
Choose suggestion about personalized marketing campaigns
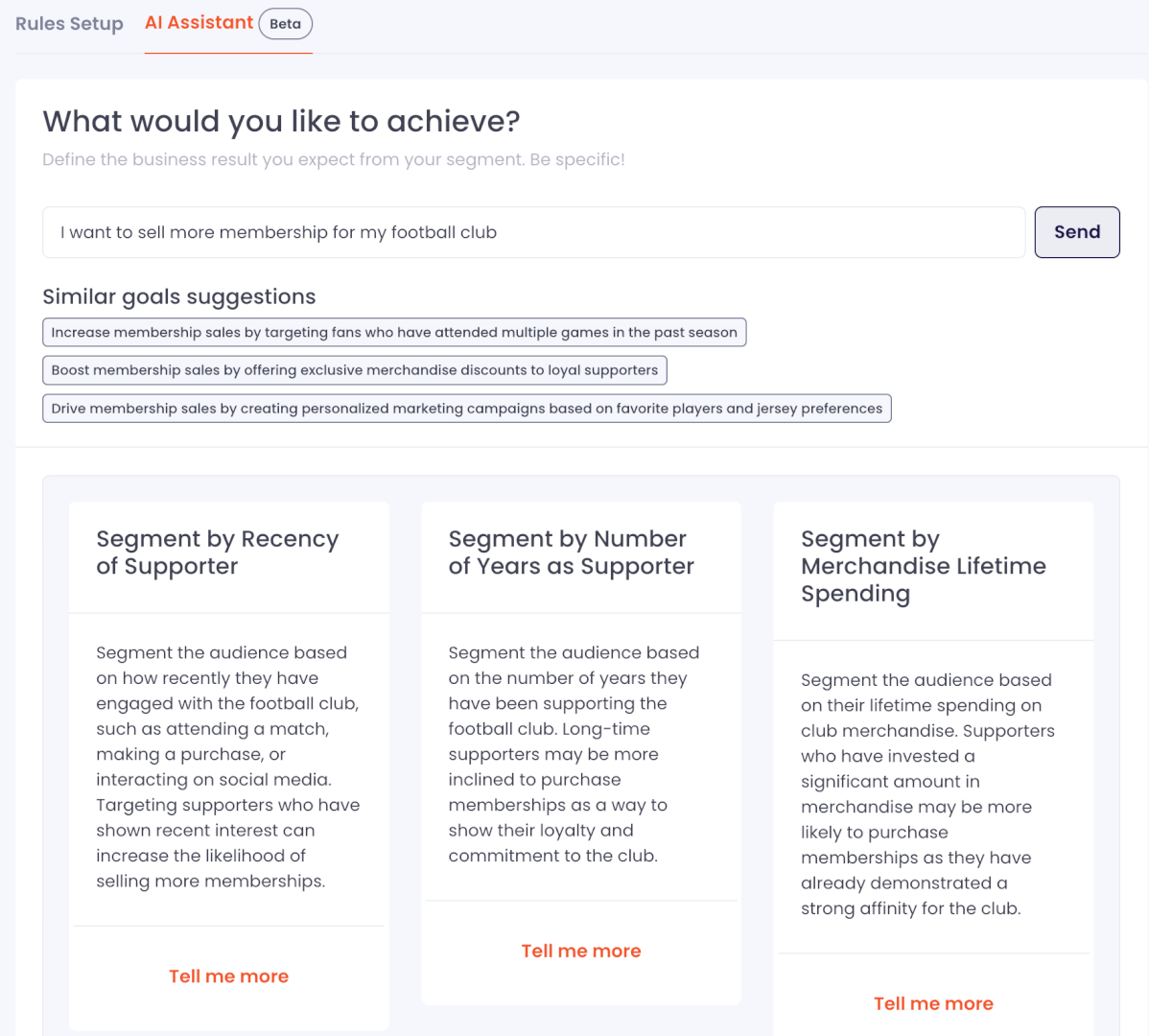coord(467,408)
